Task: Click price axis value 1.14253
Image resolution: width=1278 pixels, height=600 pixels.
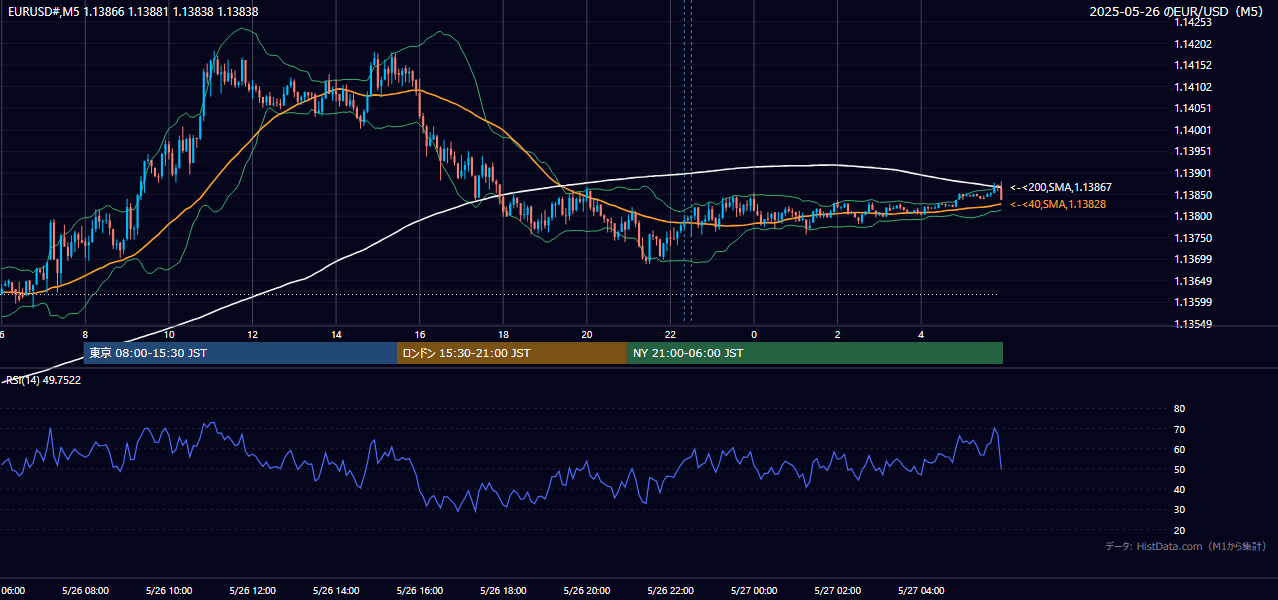Action: tap(1192, 22)
